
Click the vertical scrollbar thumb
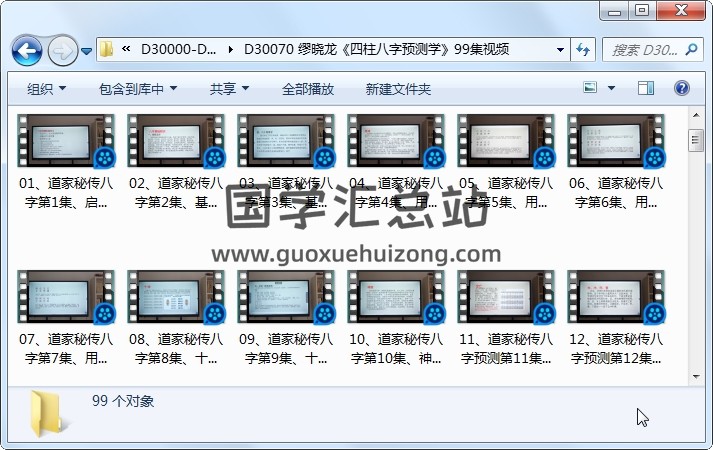pyautogui.click(x=696, y=140)
